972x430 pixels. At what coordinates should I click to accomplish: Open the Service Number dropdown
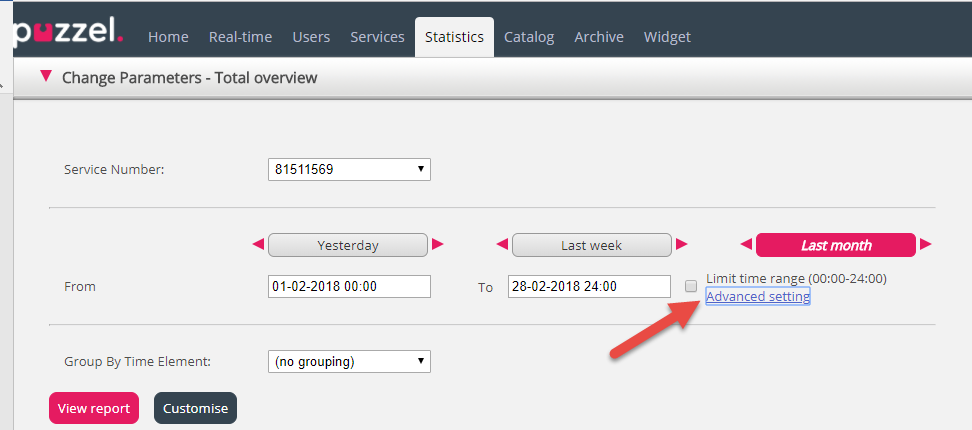pos(349,169)
